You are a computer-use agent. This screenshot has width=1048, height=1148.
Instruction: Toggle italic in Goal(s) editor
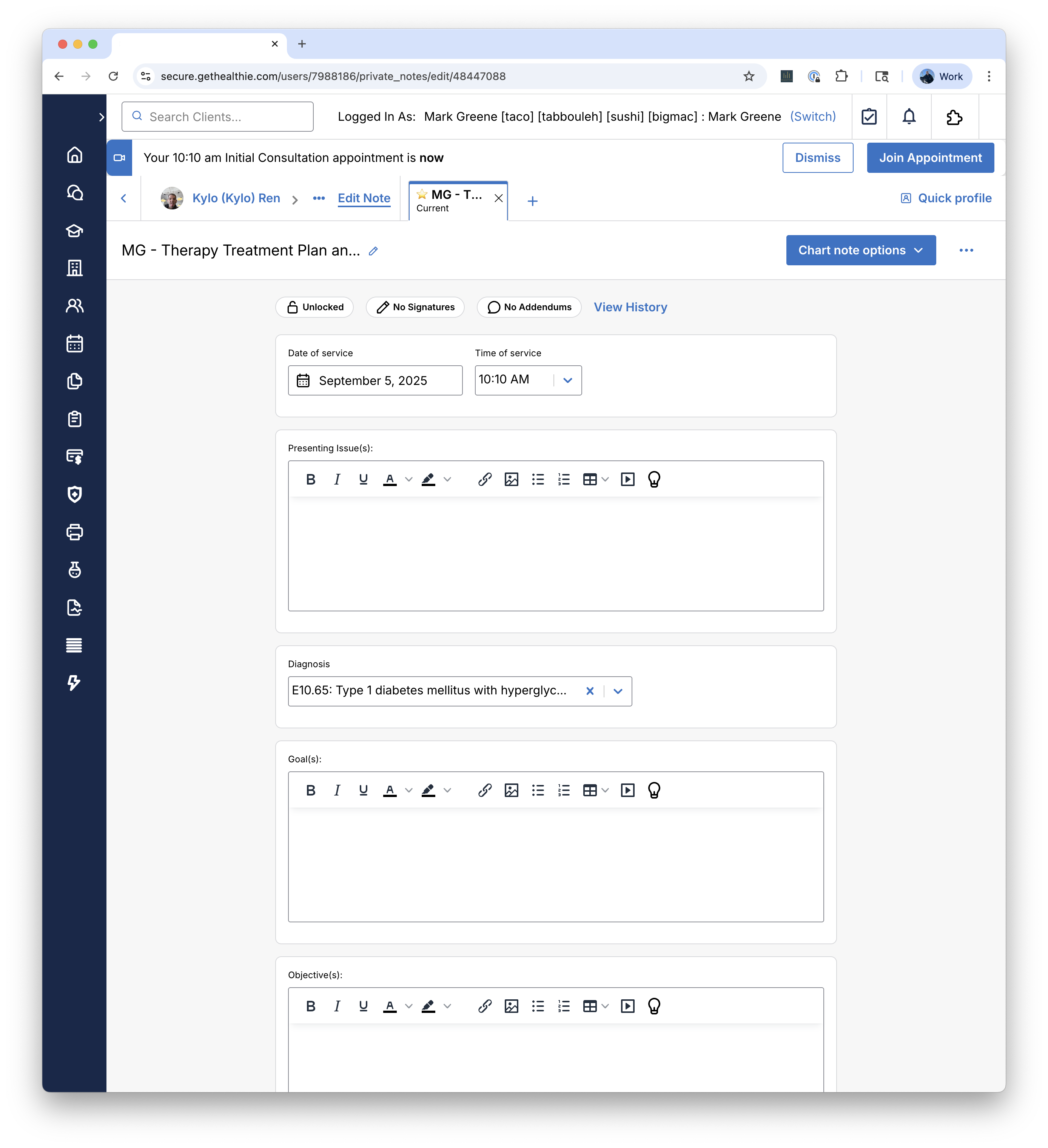coord(337,790)
